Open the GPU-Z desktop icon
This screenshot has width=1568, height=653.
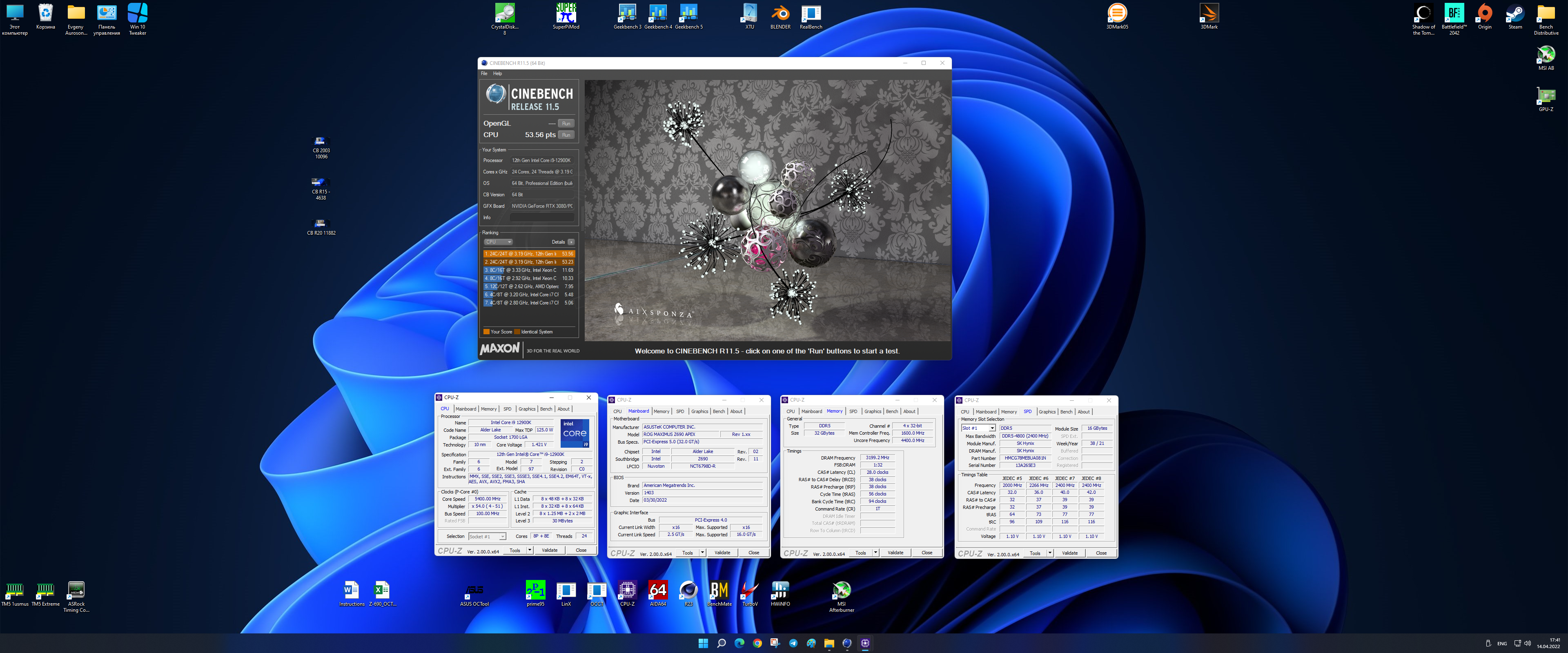tap(1546, 99)
